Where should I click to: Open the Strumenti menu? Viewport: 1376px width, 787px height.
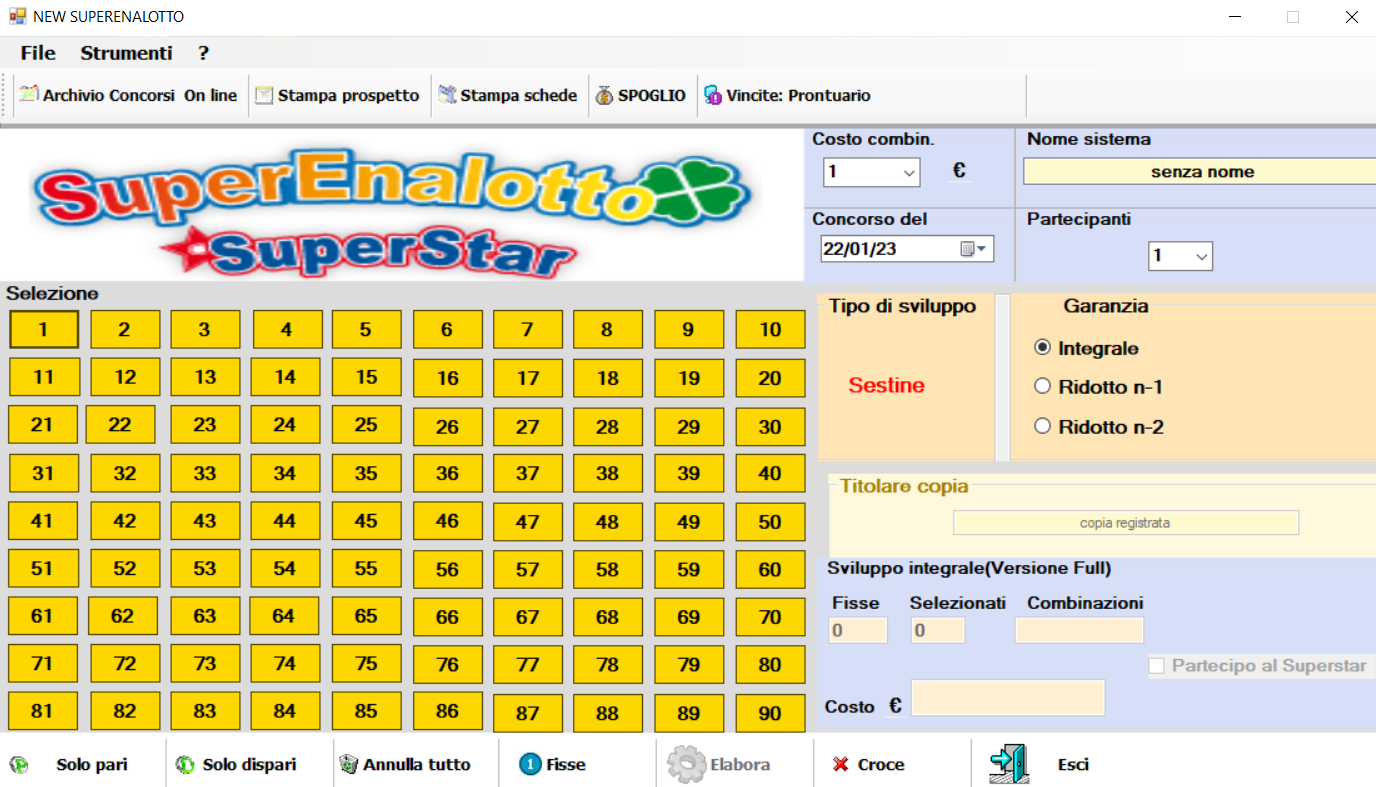(x=127, y=53)
